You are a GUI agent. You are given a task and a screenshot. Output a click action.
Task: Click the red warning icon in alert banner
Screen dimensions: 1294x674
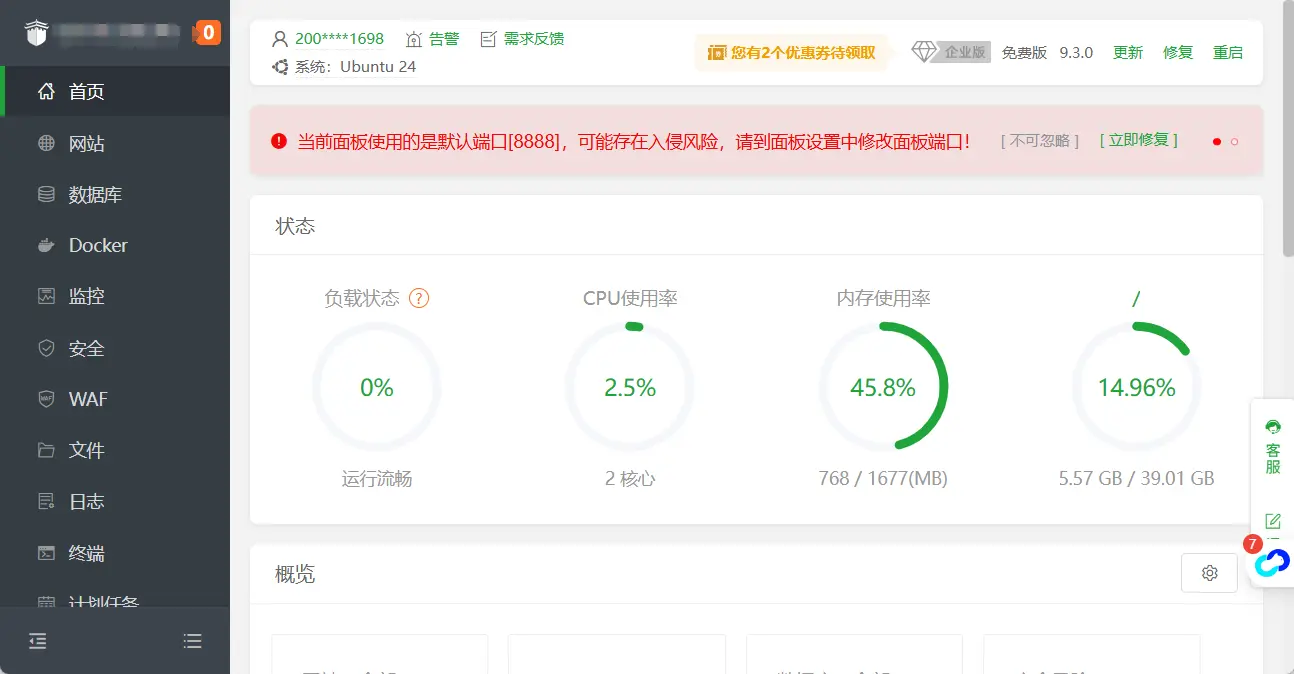279,141
